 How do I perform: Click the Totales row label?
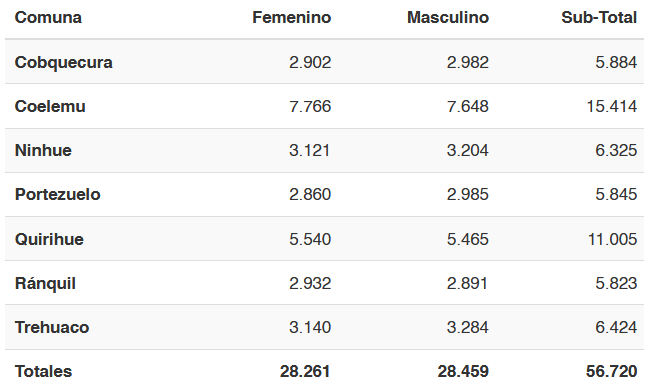[x=43, y=371]
